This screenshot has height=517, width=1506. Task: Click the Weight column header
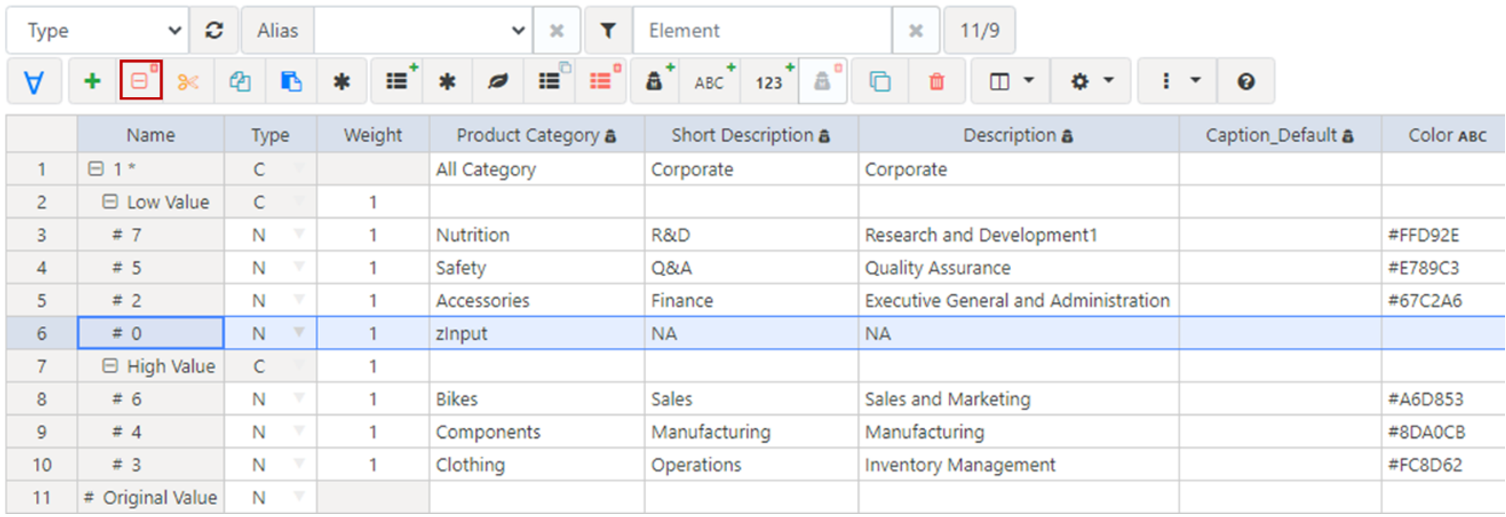pos(373,135)
